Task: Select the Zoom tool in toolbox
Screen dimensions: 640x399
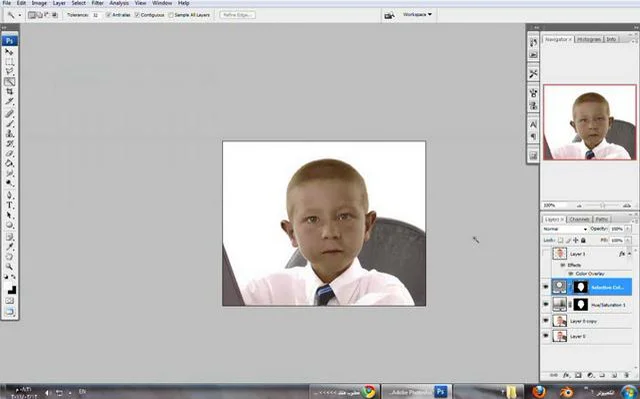Action: 9,267
